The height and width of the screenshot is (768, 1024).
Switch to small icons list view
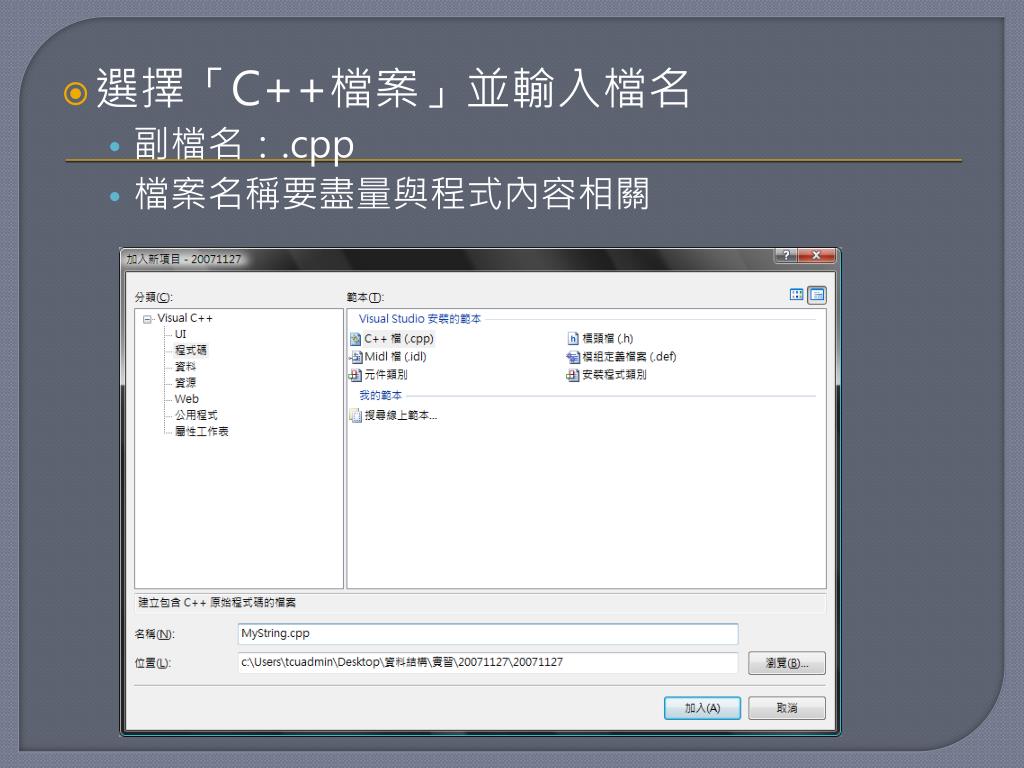[817, 295]
